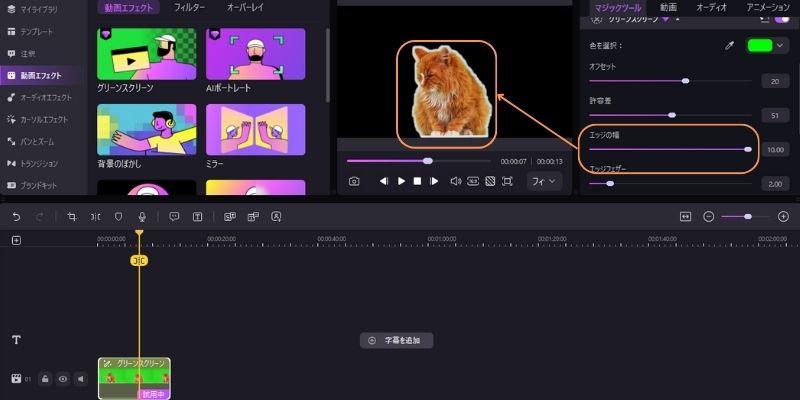Hide track 01 with the eye icon
This screenshot has width=800, height=400.
pyautogui.click(x=63, y=379)
